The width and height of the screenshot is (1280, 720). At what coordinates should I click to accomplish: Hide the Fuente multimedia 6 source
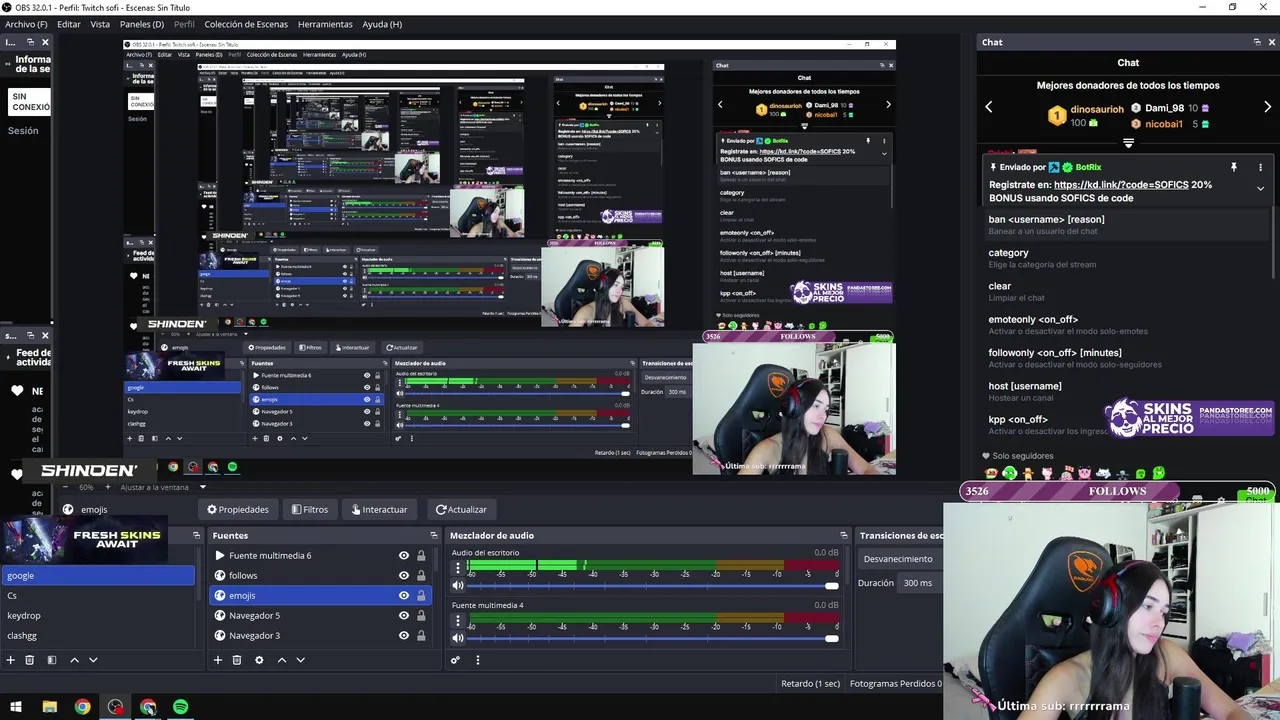click(404, 556)
